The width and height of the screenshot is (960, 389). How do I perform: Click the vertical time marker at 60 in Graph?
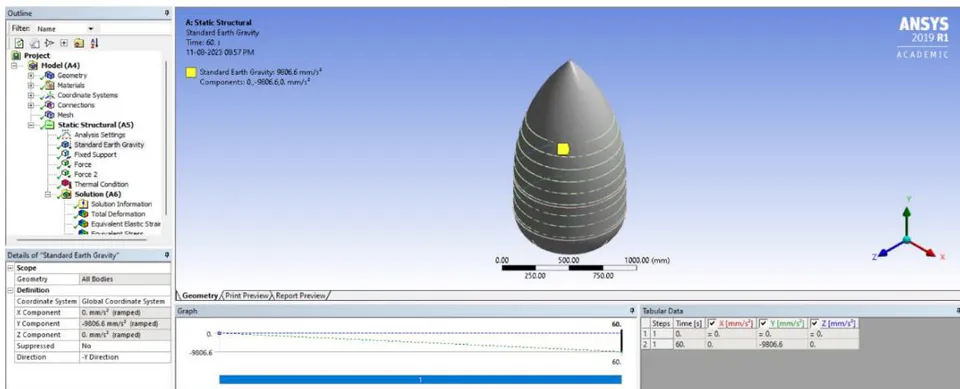621,341
